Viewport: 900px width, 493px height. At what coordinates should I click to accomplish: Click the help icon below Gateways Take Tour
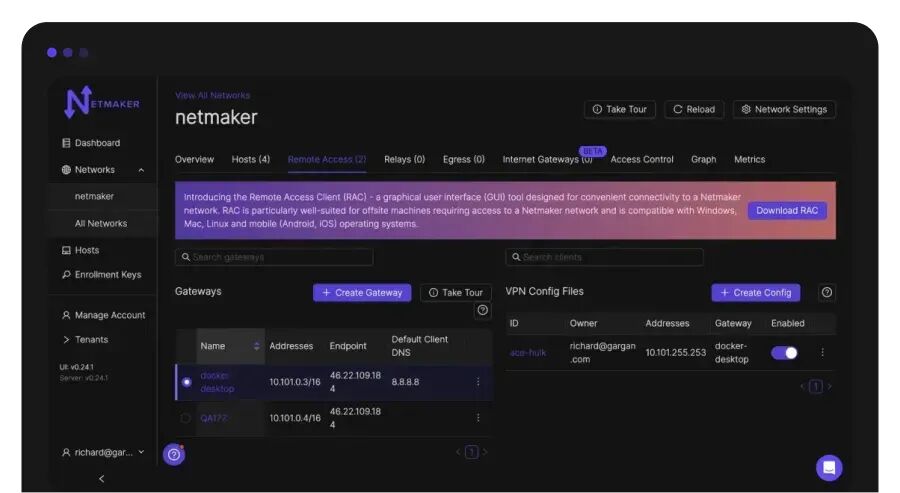pyautogui.click(x=483, y=310)
